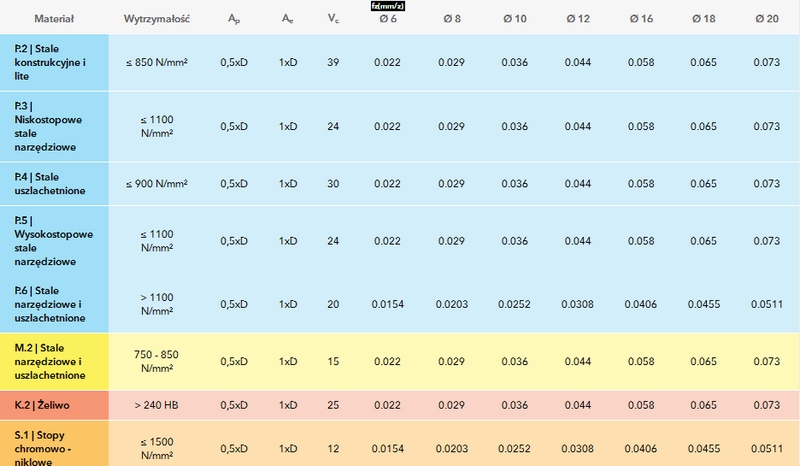Select the Vc column header
The image size is (800, 466).
[x=333, y=20]
